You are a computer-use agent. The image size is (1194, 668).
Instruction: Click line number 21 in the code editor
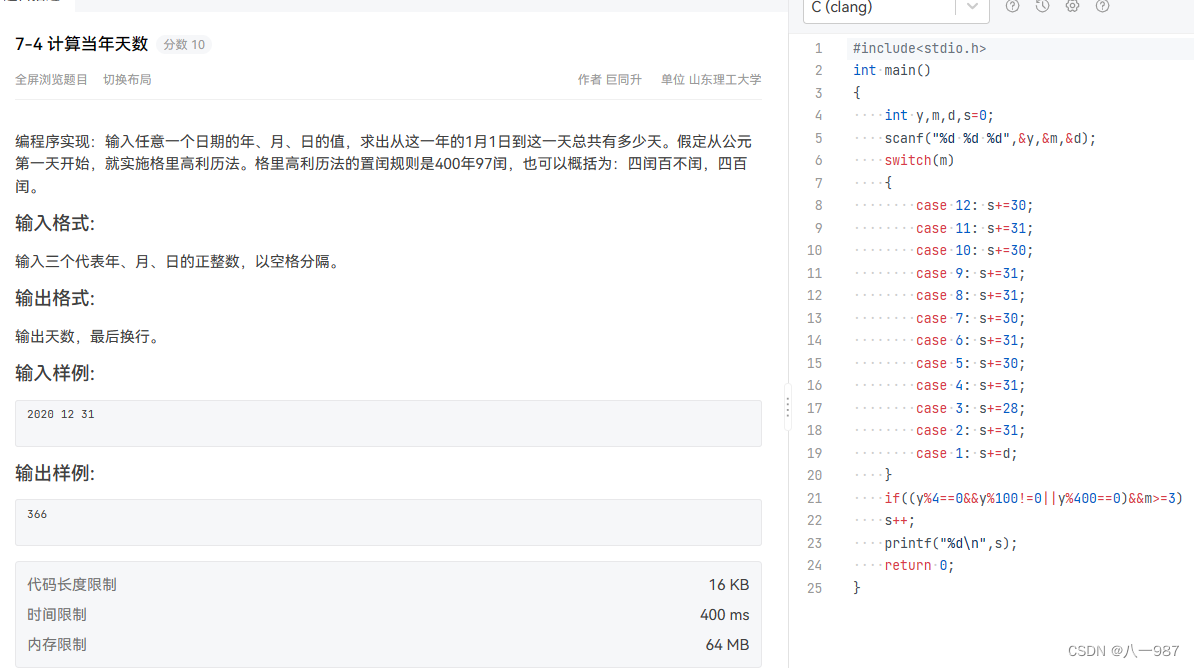(x=814, y=497)
